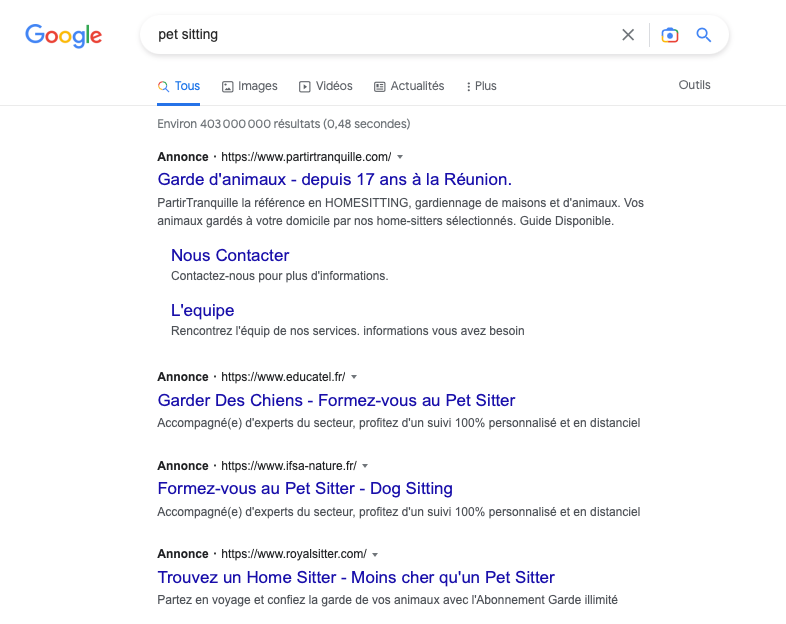Click the play icon next to Vidéos
Screen dimensions: 786x624
pos(304,87)
